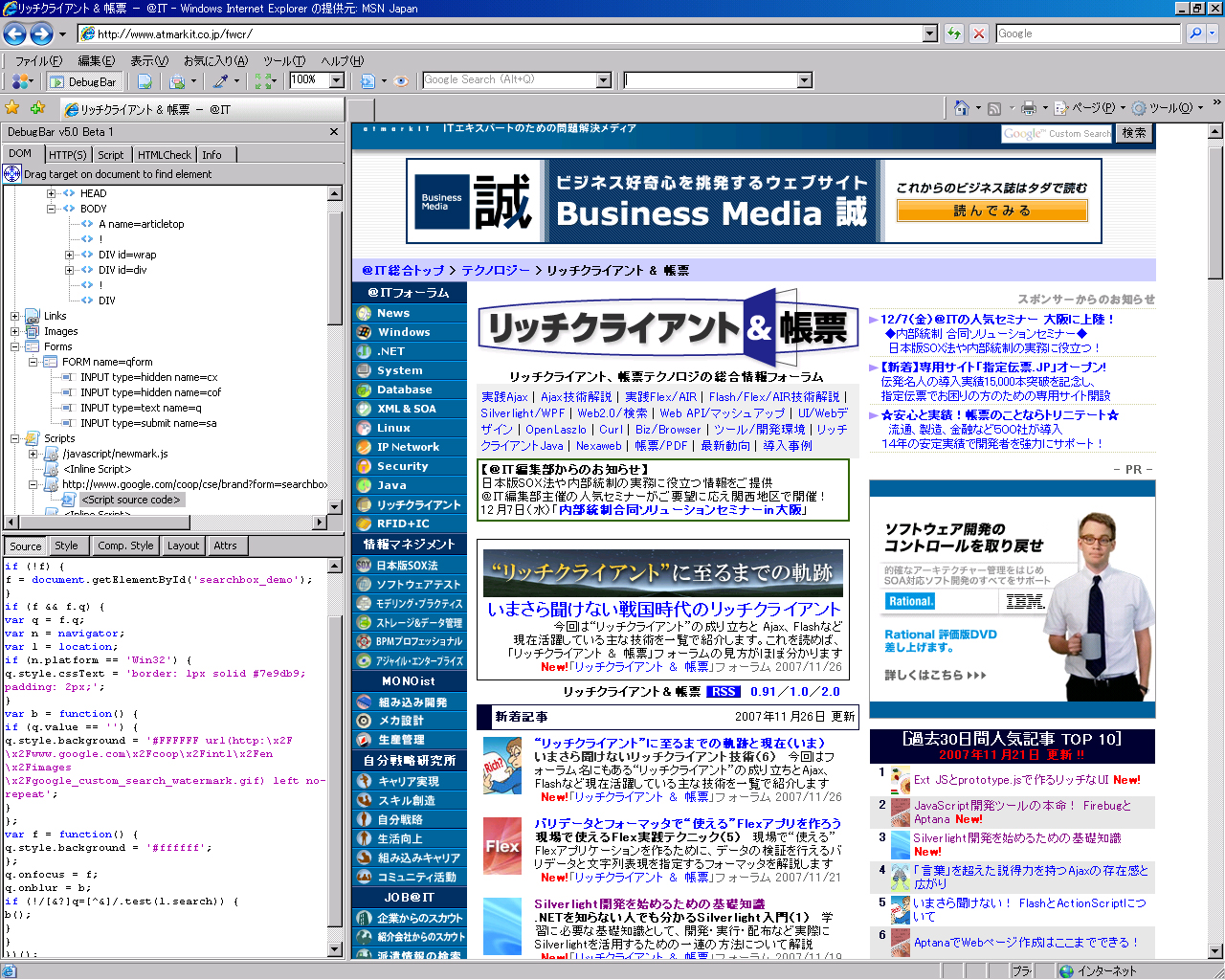Open the お気に入り(A) menu
1225x980 pixels.
click(215, 60)
